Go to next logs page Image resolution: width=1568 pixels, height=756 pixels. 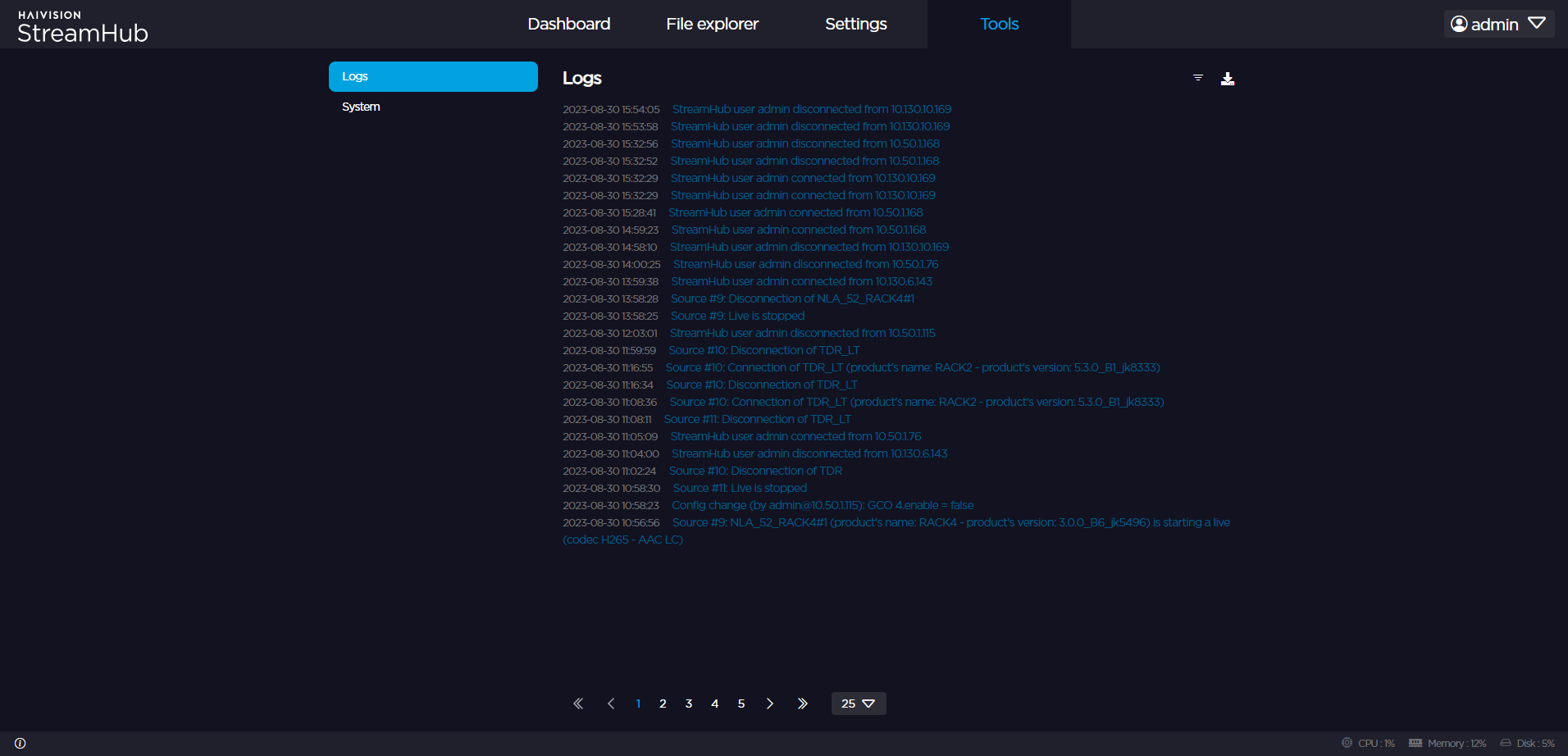click(769, 704)
